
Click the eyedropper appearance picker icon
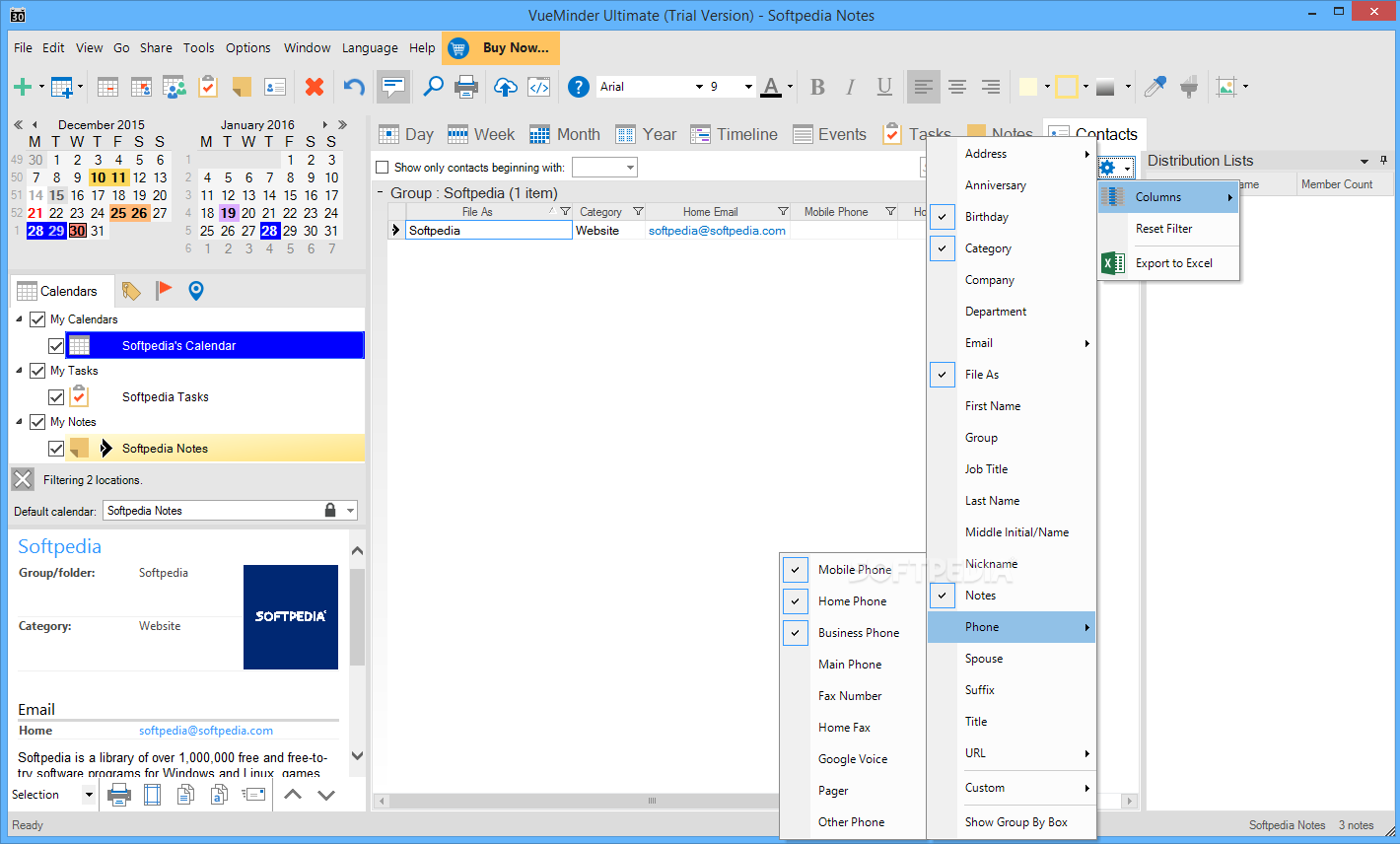(1155, 87)
